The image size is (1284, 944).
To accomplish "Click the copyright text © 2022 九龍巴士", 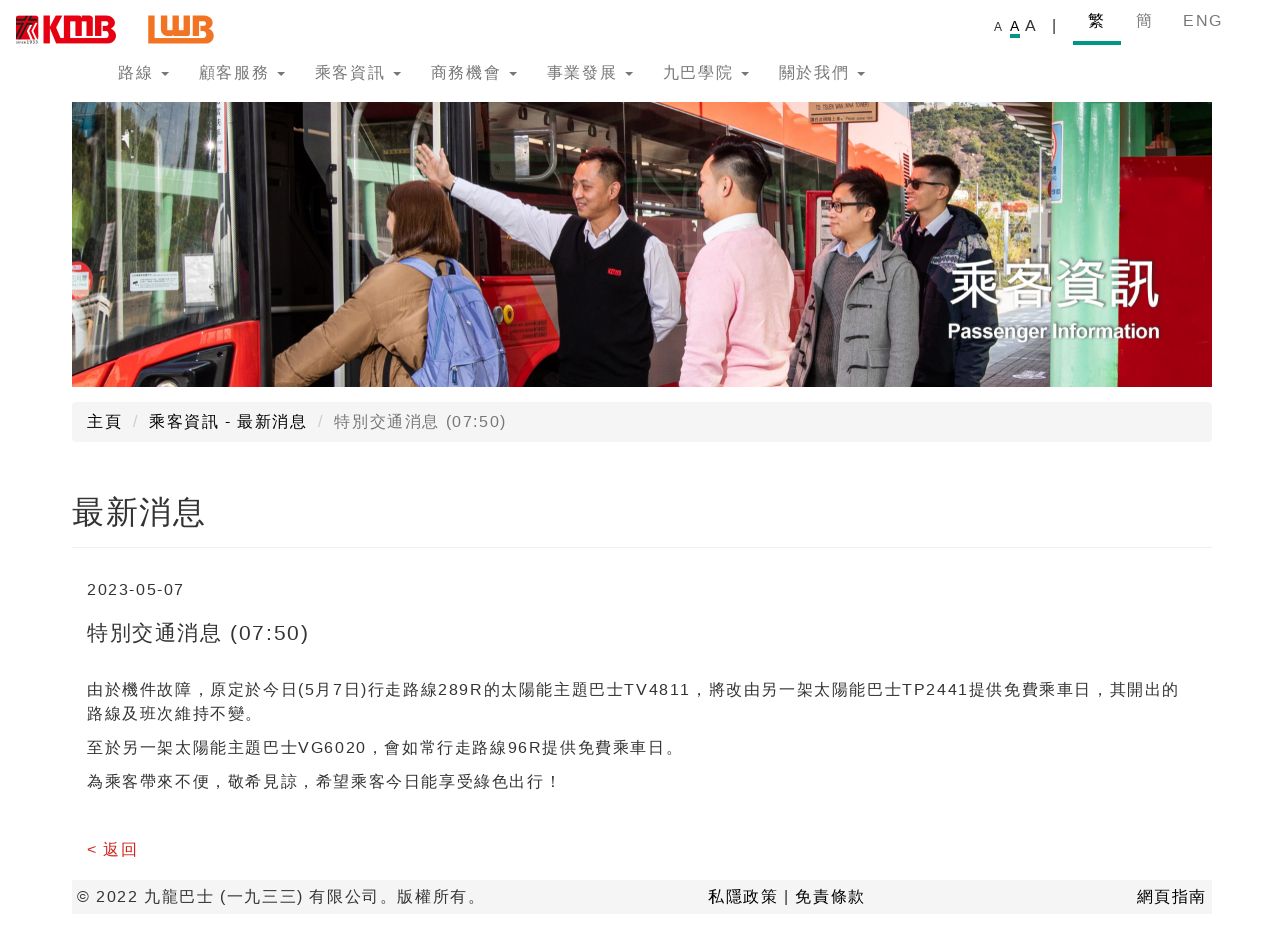I will 279,897.
